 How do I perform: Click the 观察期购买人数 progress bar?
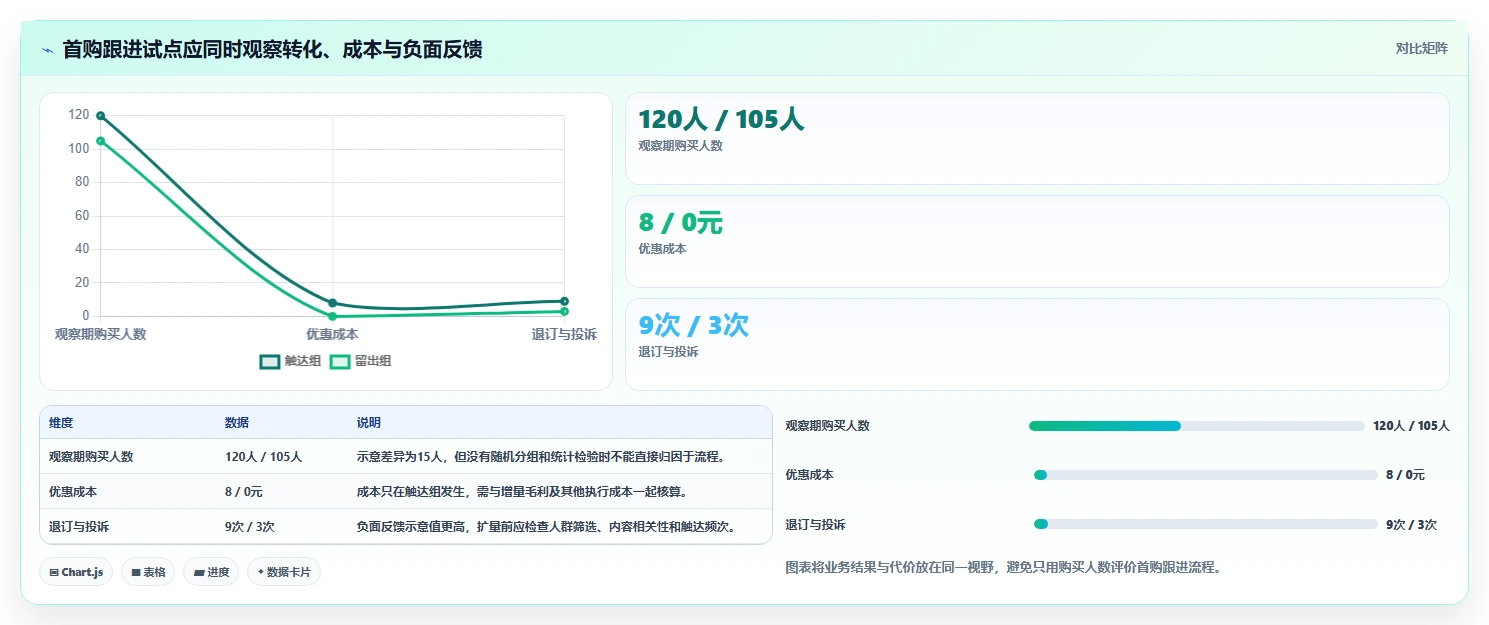pos(1196,426)
